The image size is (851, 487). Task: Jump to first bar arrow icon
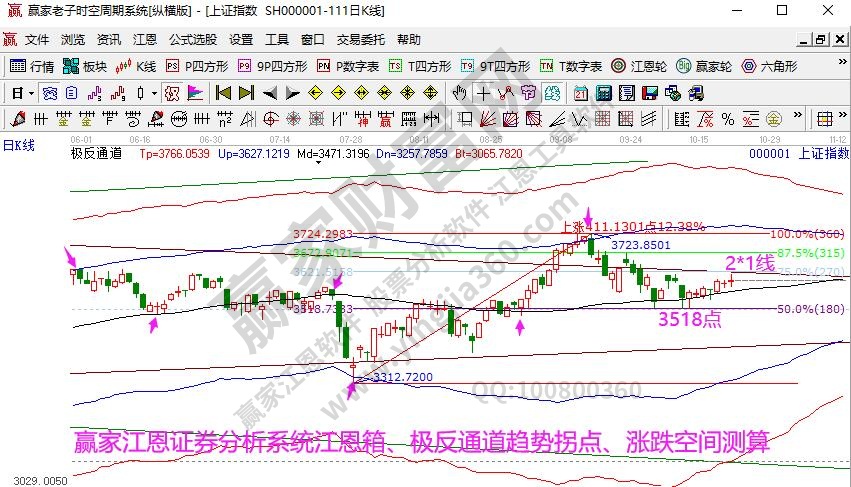pyautogui.click(x=222, y=93)
